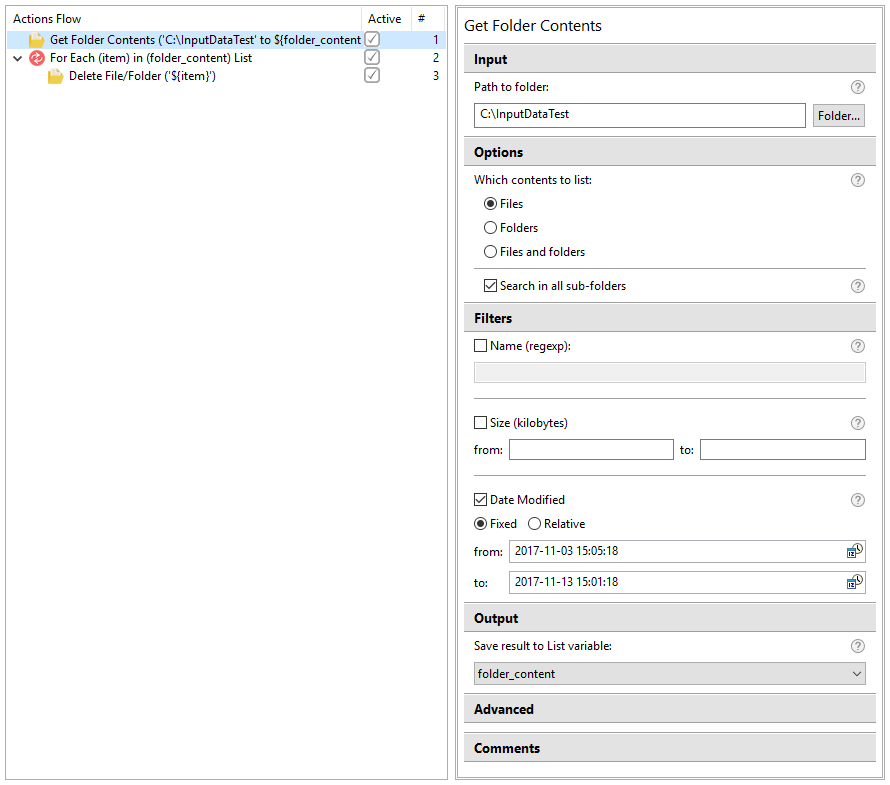Toggle Active checkbox for Delete File/Folder action
Screen dimensions: 890x785
372,75
